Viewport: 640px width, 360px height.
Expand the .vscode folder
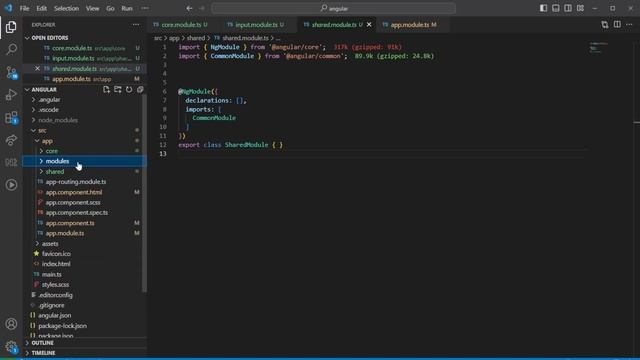(x=48, y=110)
